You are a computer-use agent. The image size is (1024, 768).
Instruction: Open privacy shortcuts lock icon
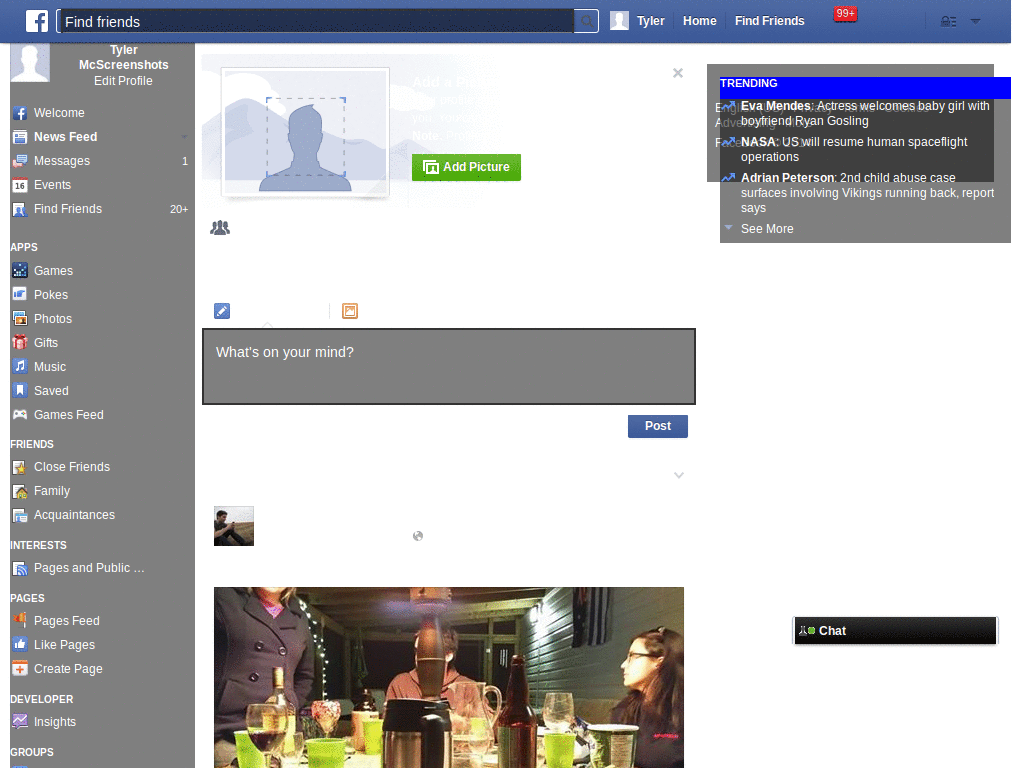(x=948, y=22)
